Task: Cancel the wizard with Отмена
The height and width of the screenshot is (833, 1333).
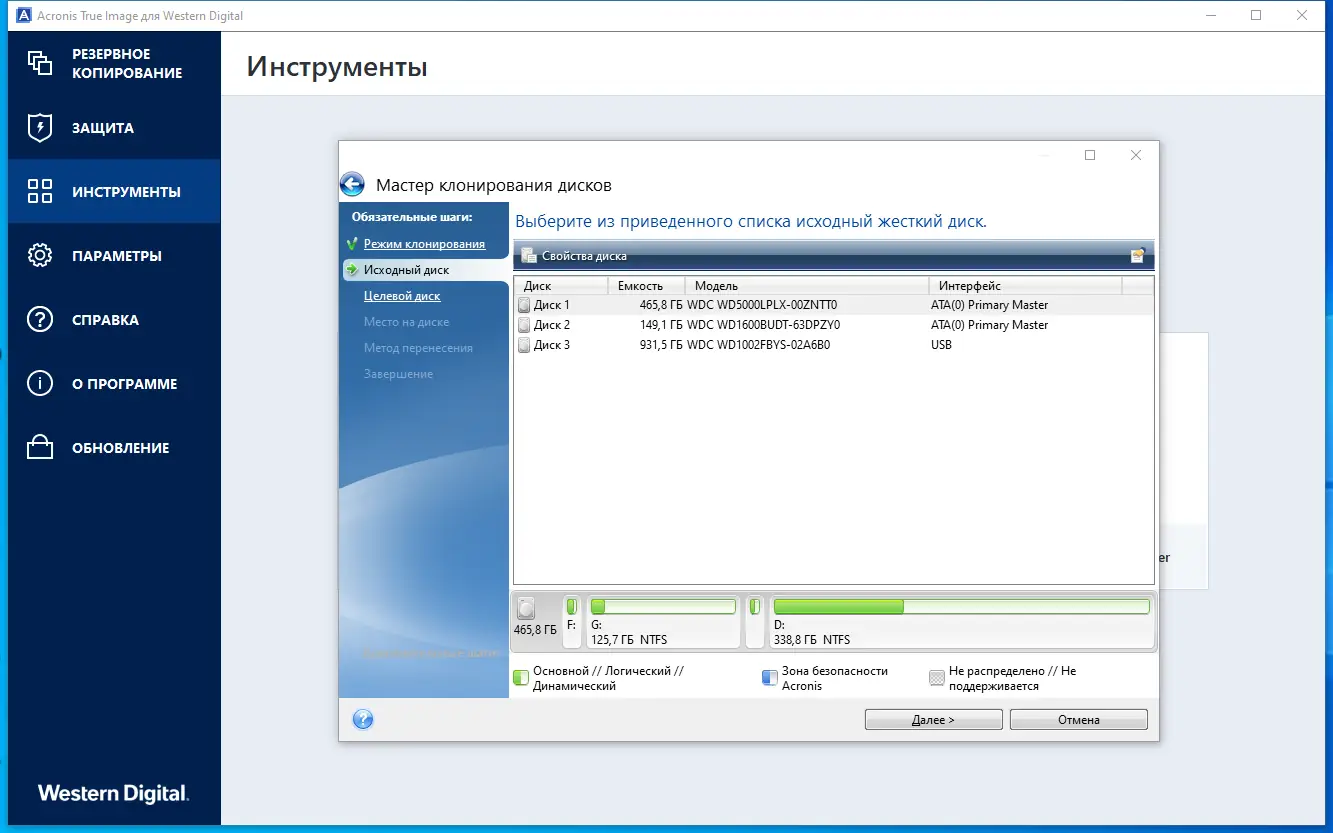Action: pyautogui.click(x=1078, y=720)
